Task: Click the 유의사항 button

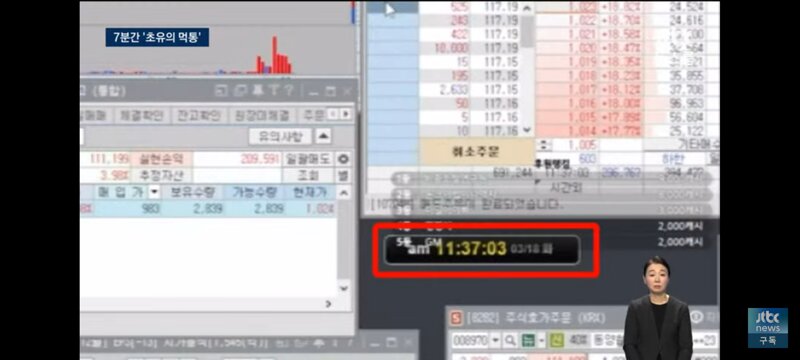Action: [x=280, y=136]
